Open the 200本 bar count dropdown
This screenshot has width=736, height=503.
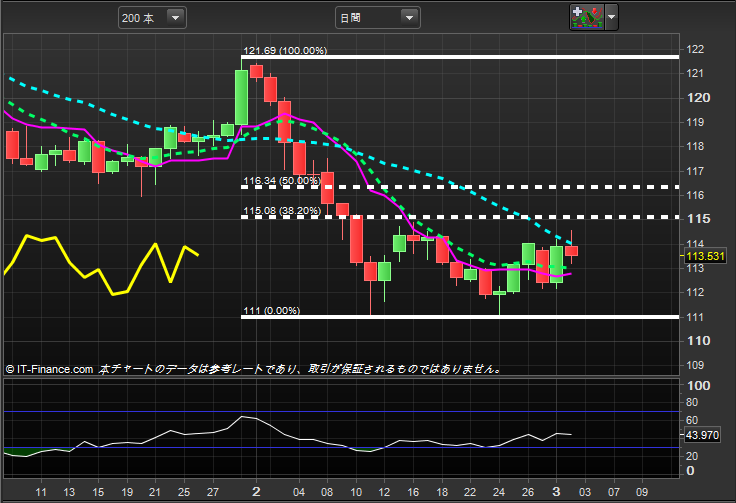click(x=152, y=18)
